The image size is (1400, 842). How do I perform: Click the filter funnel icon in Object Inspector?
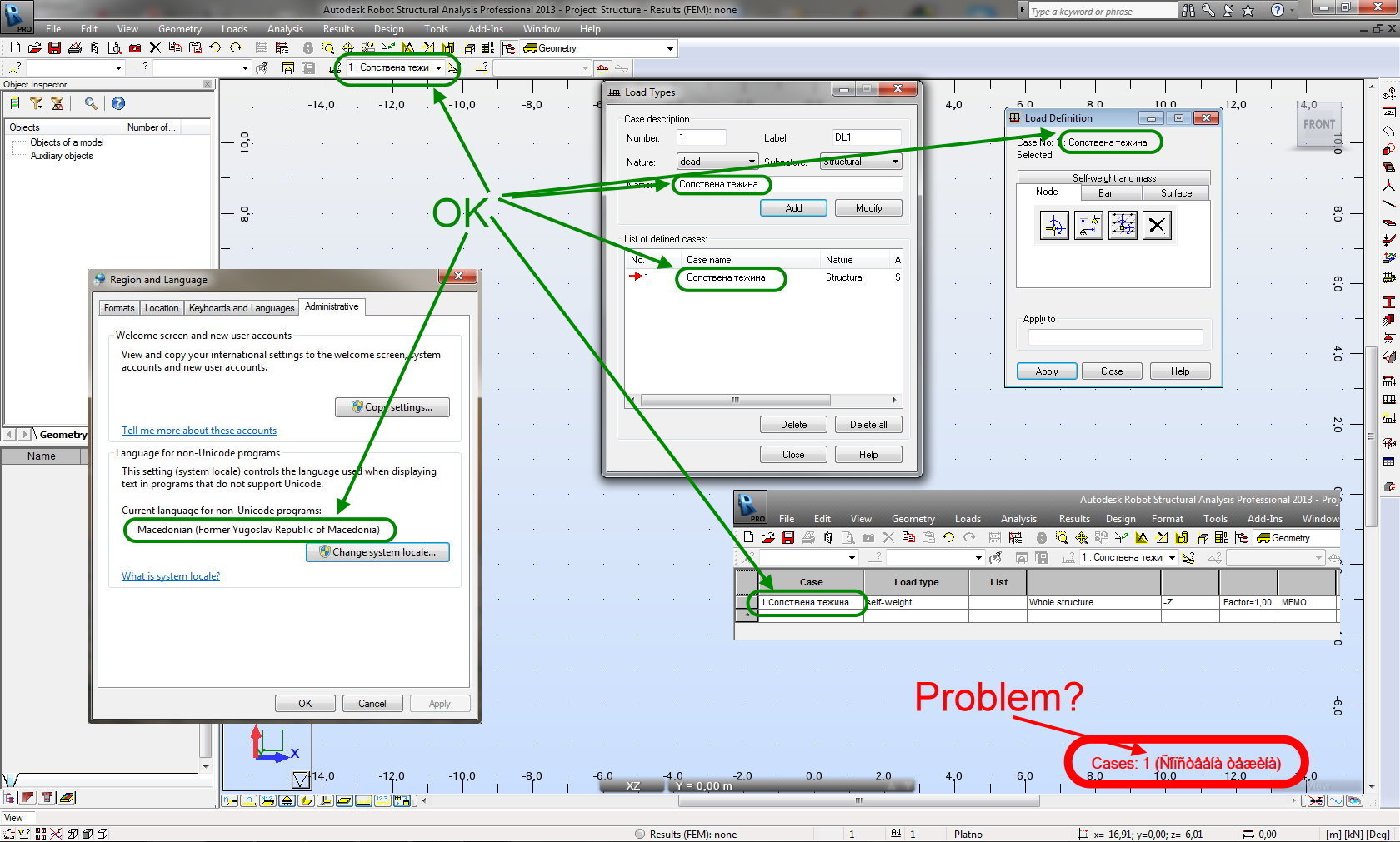(37, 103)
